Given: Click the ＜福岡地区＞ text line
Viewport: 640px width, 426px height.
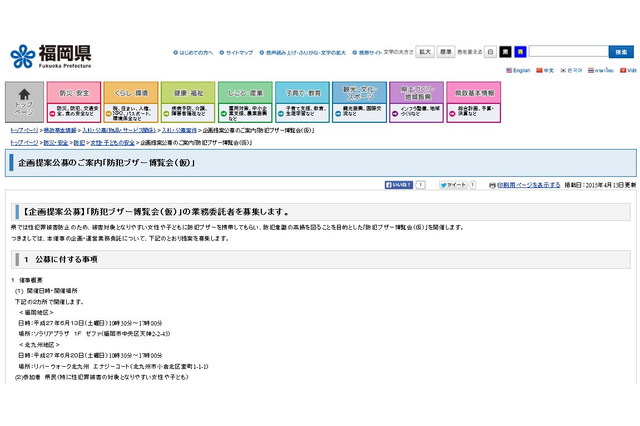Looking at the screenshot, I should [36, 313].
